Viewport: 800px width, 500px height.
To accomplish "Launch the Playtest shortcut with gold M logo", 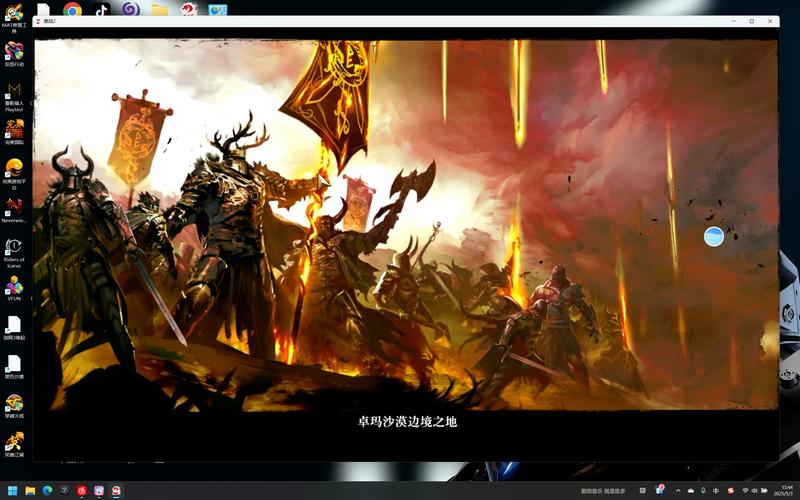I will coord(14,97).
